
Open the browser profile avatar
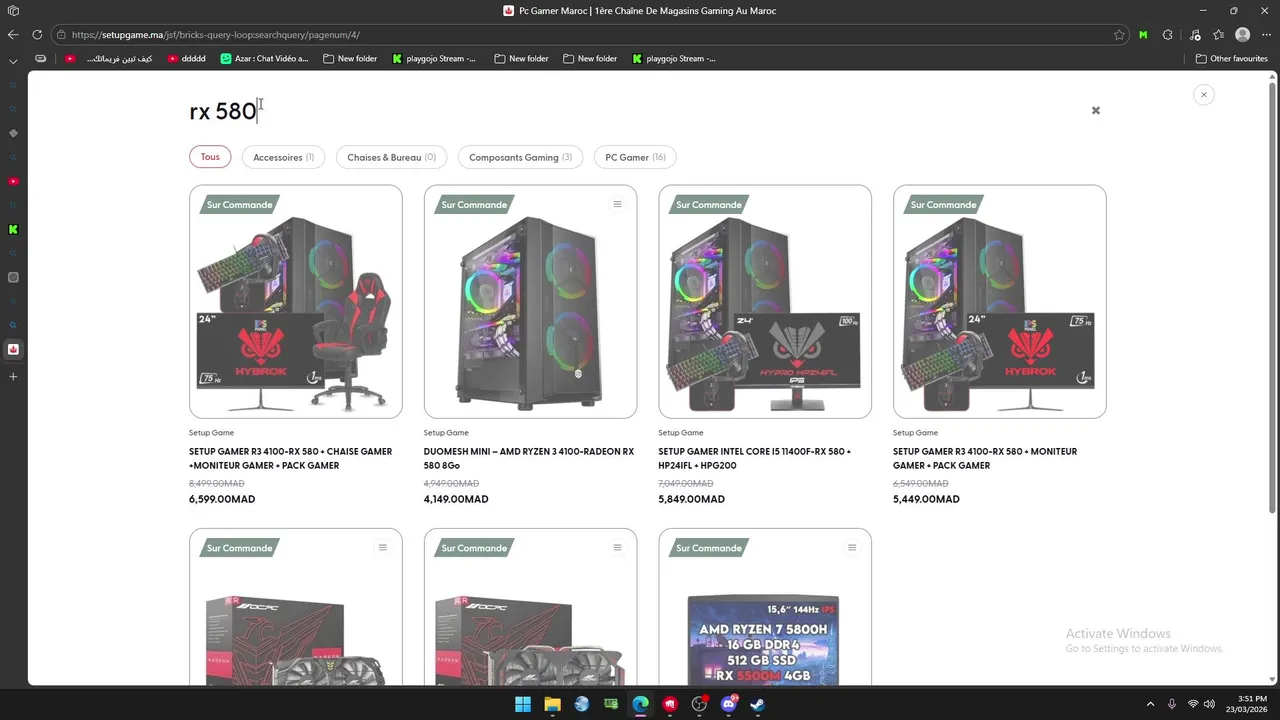click(1242, 34)
